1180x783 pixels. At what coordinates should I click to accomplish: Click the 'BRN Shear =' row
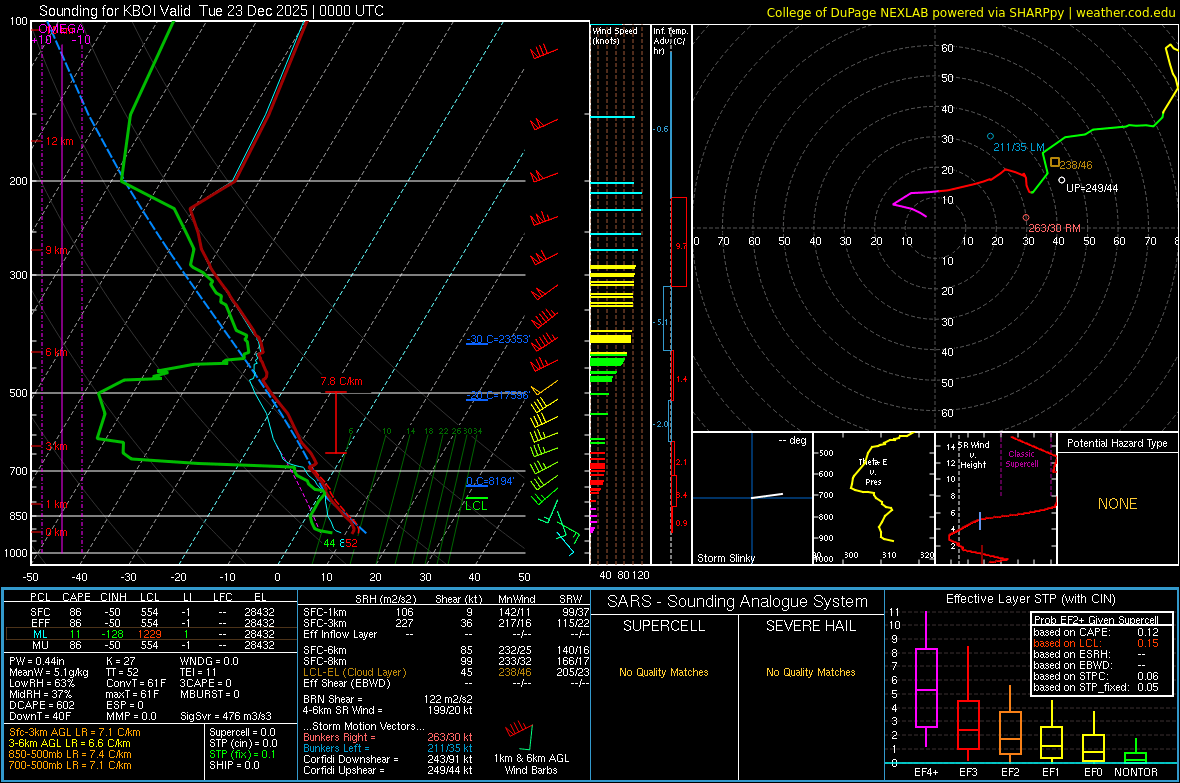click(x=388, y=699)
